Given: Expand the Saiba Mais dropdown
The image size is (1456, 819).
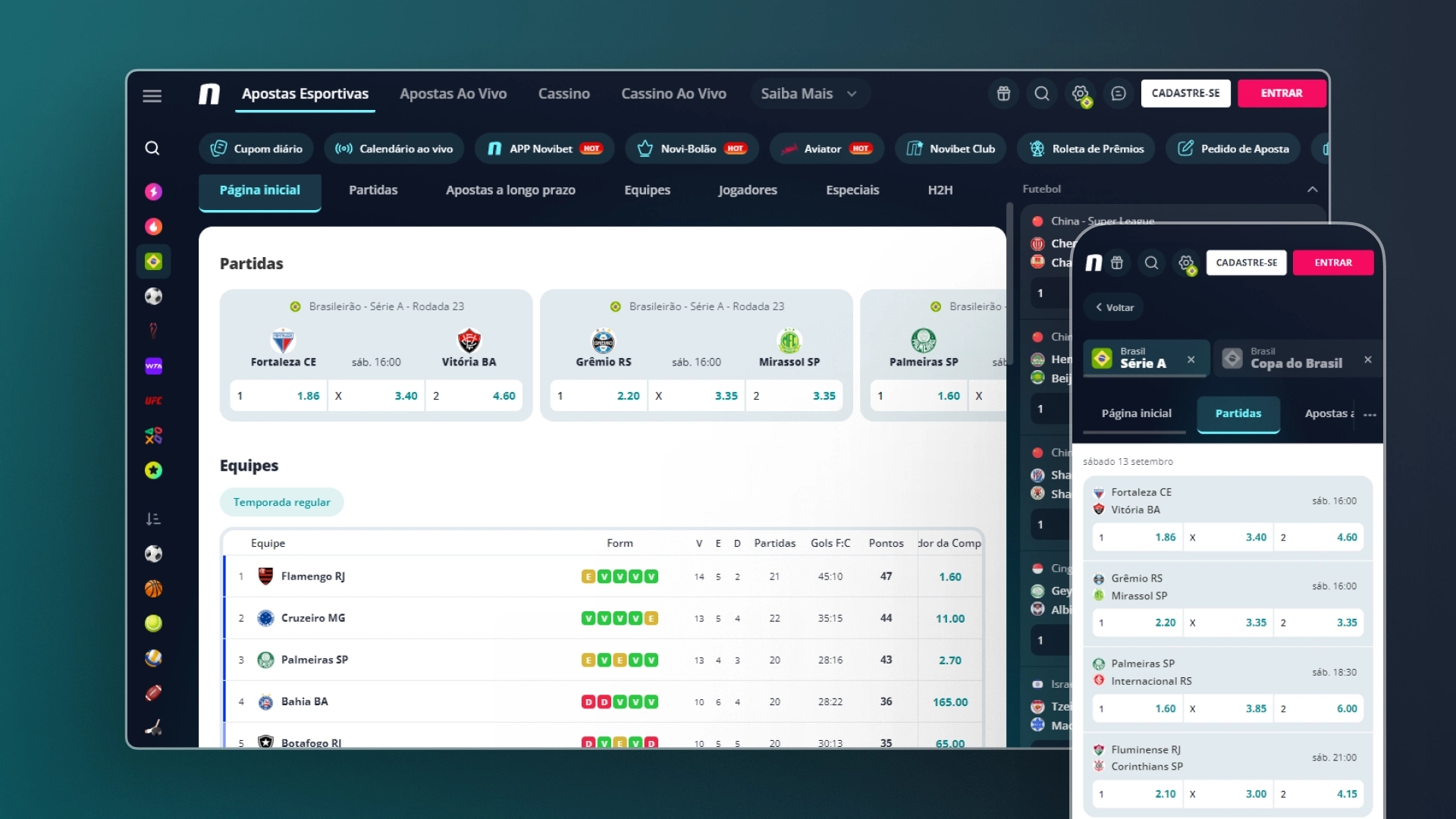Looking at the screenshot, I should (x=808, y=93).
